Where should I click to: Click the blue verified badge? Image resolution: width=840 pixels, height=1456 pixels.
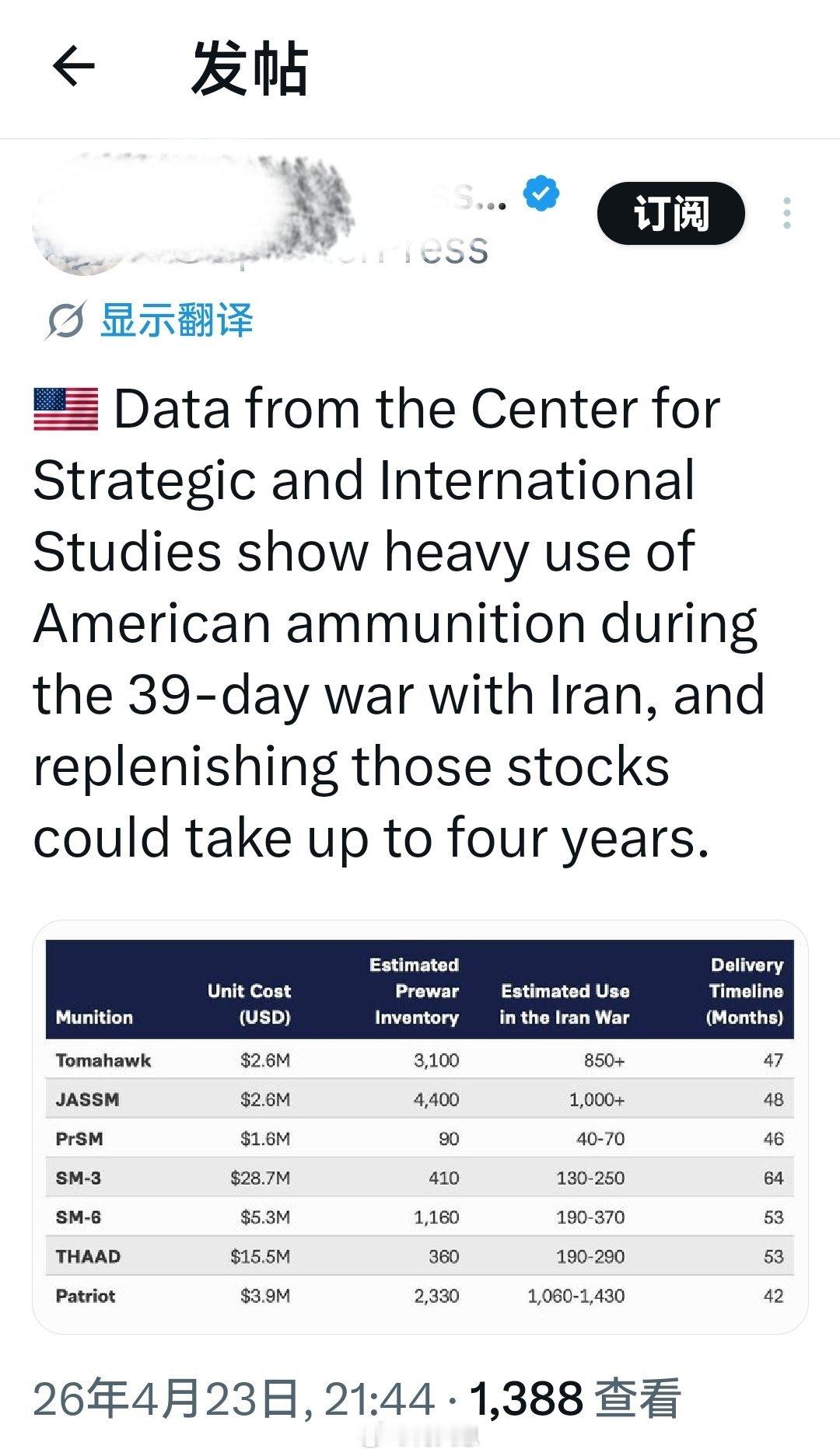coord(541,194)
